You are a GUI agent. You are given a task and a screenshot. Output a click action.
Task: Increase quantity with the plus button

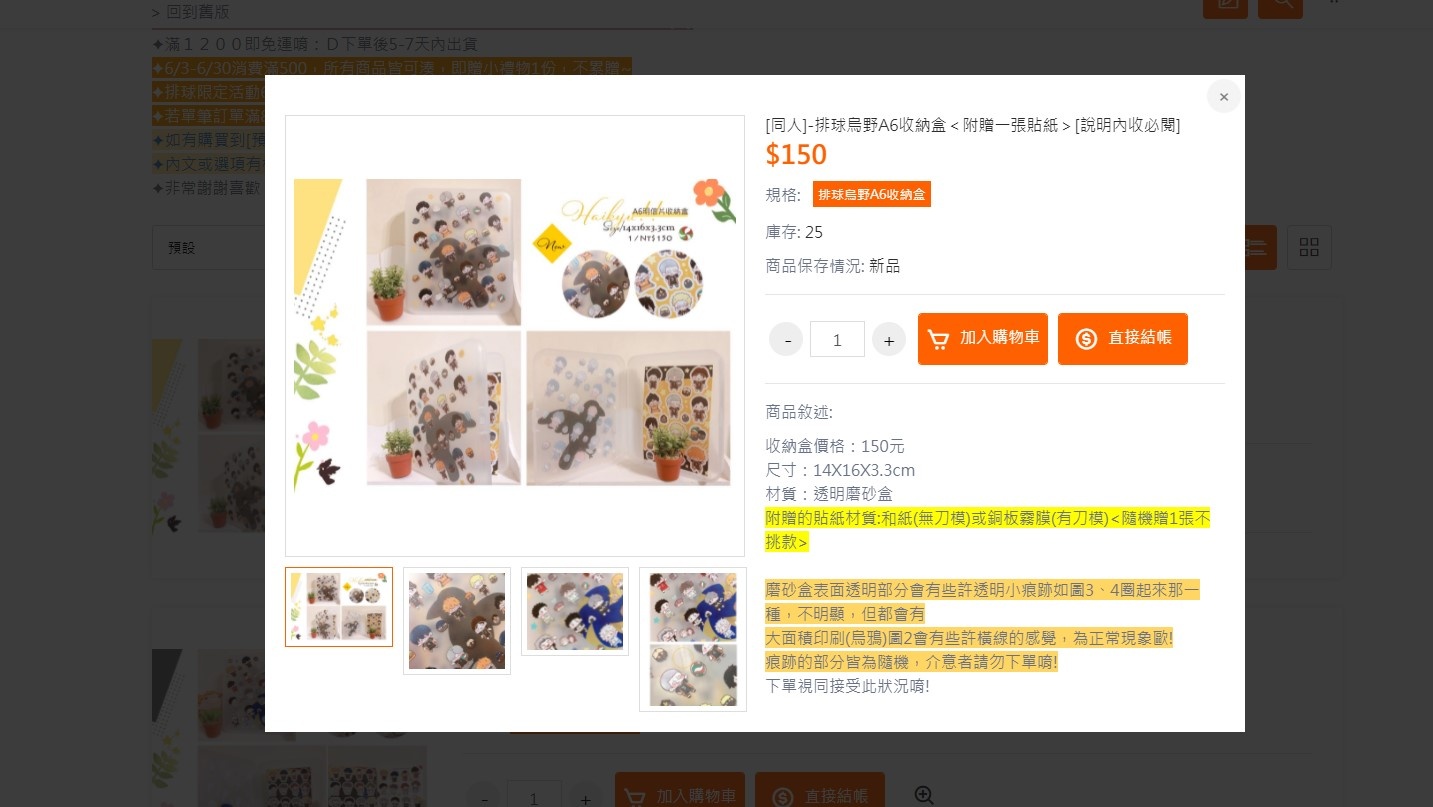[889, 340]
